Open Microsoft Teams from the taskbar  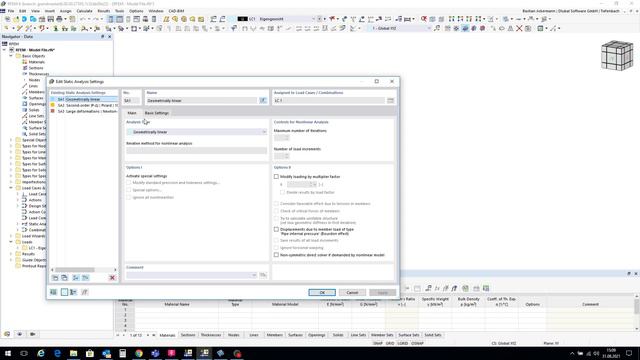click(x=155, y=353)
